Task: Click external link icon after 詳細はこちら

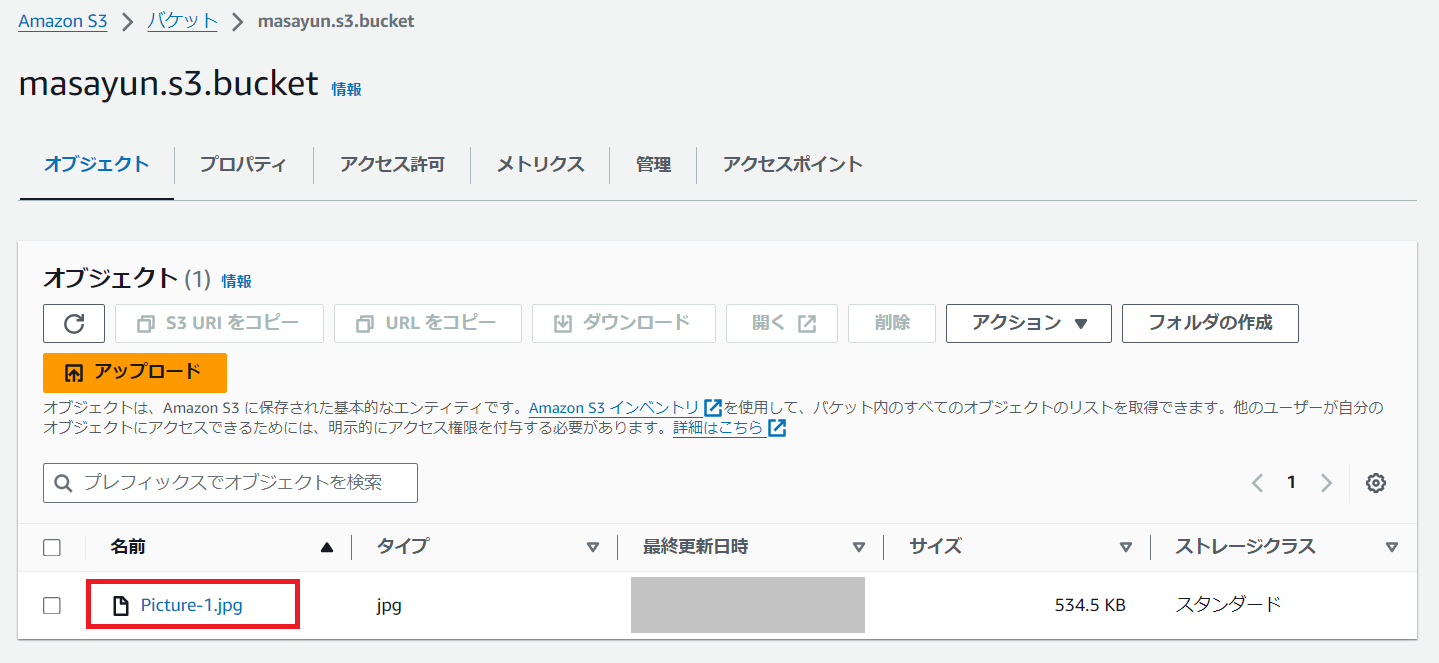Action: tap(777, 428)
